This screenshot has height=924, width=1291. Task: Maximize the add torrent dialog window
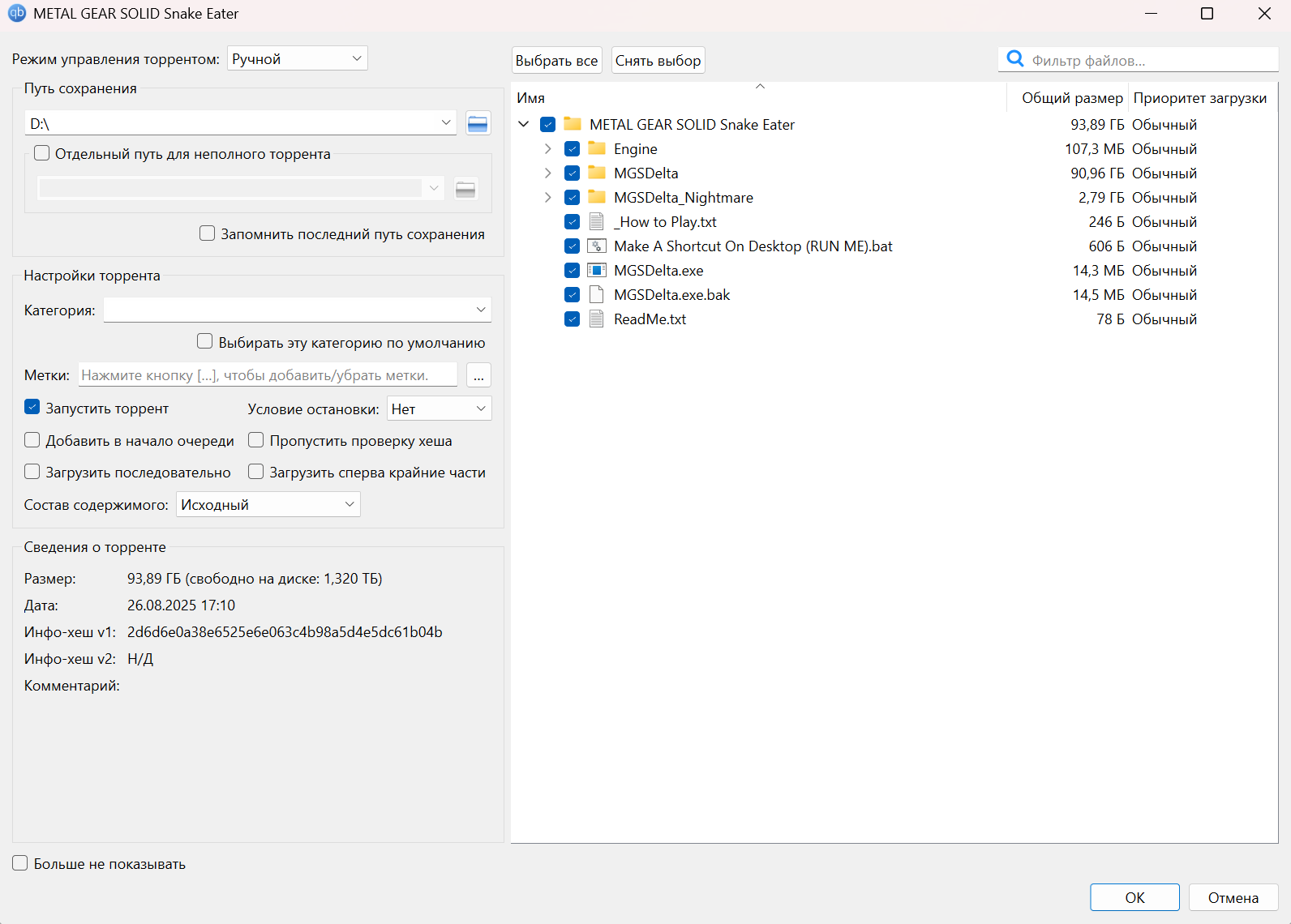click(1207, 14)
